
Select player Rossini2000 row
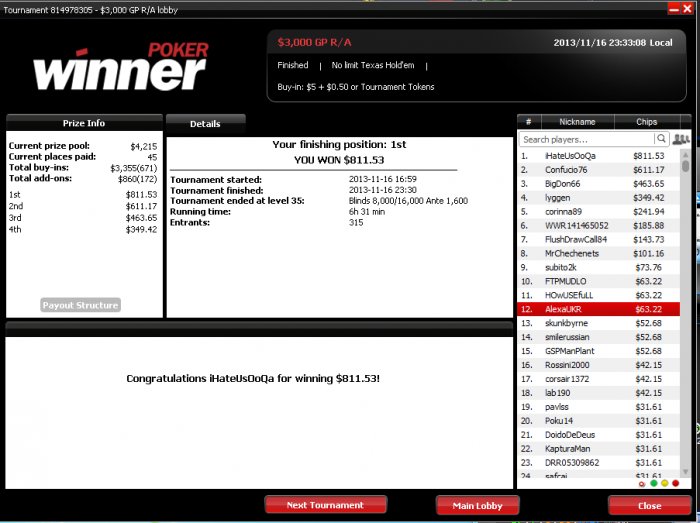coord(599,365)
